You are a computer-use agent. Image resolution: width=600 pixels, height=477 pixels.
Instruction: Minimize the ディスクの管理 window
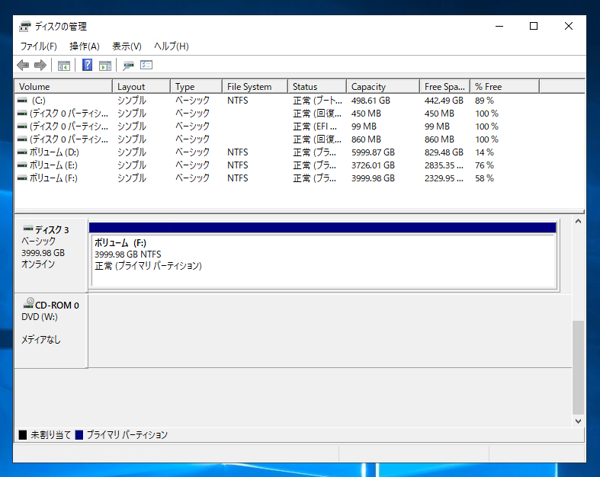499,26
